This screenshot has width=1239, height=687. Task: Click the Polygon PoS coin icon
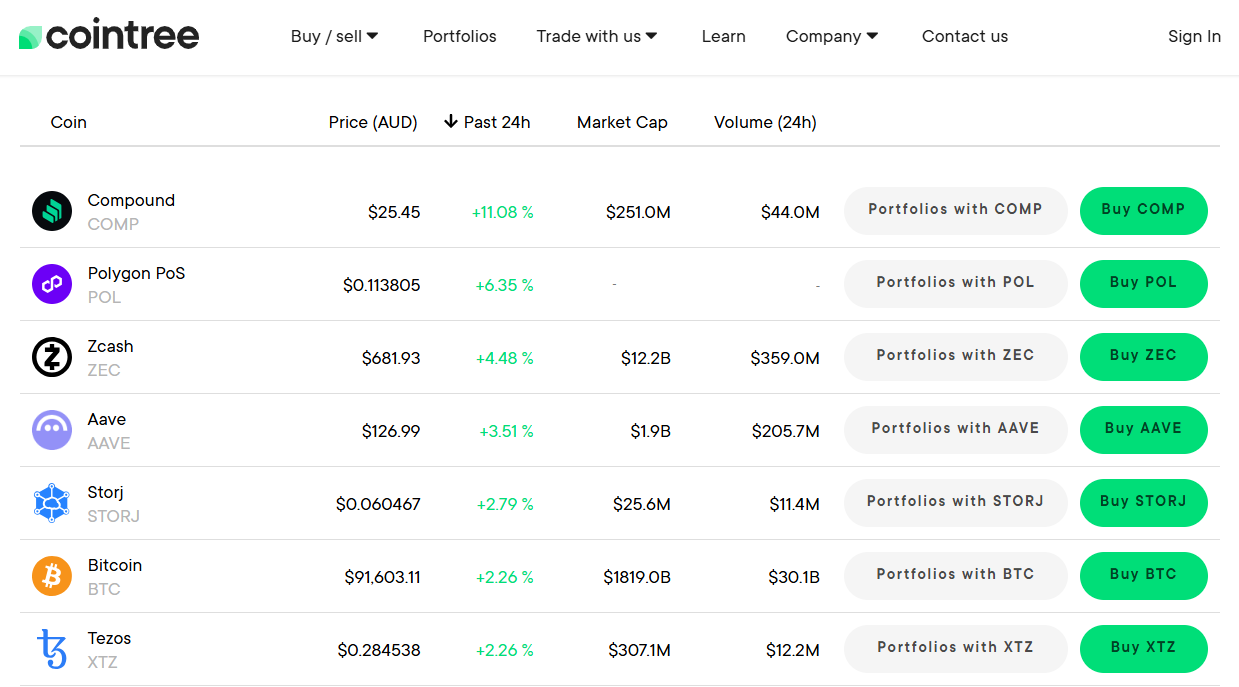52,284
